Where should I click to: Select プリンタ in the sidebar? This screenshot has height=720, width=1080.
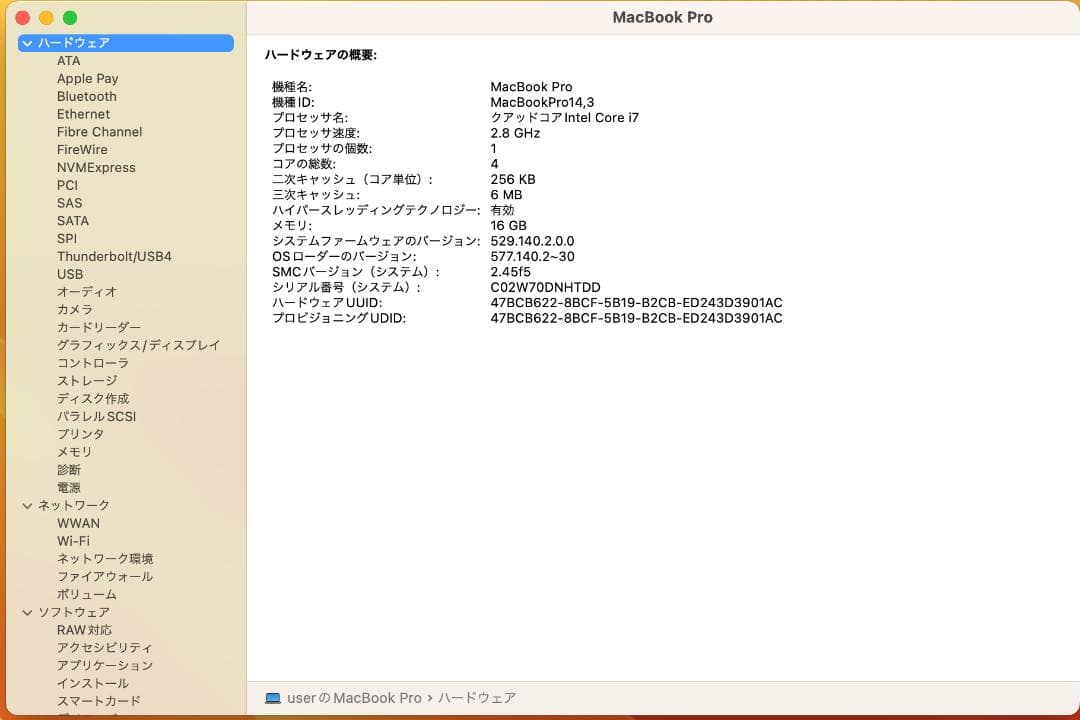(x=80, y=434)
